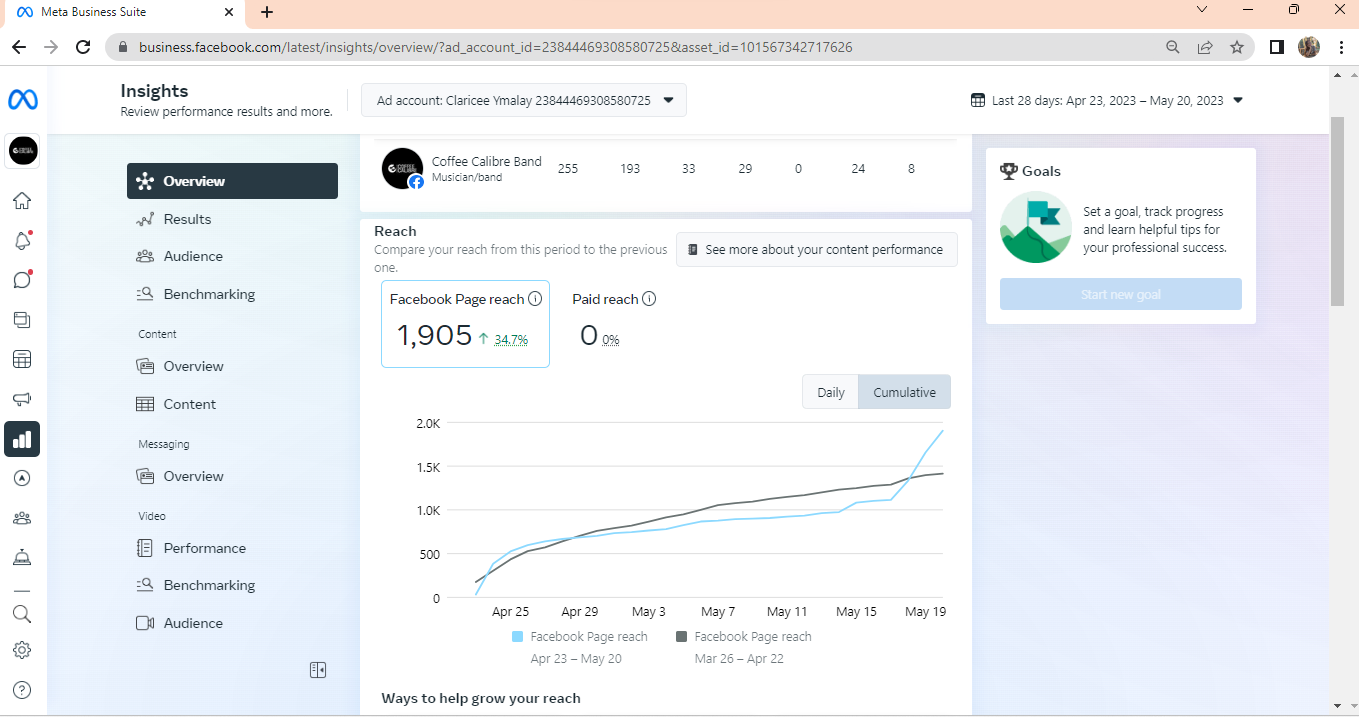Open Ads megaphone icon
Image resolution: width=1359 pixels, height=717 pixels.
click(x=22, y=399)
